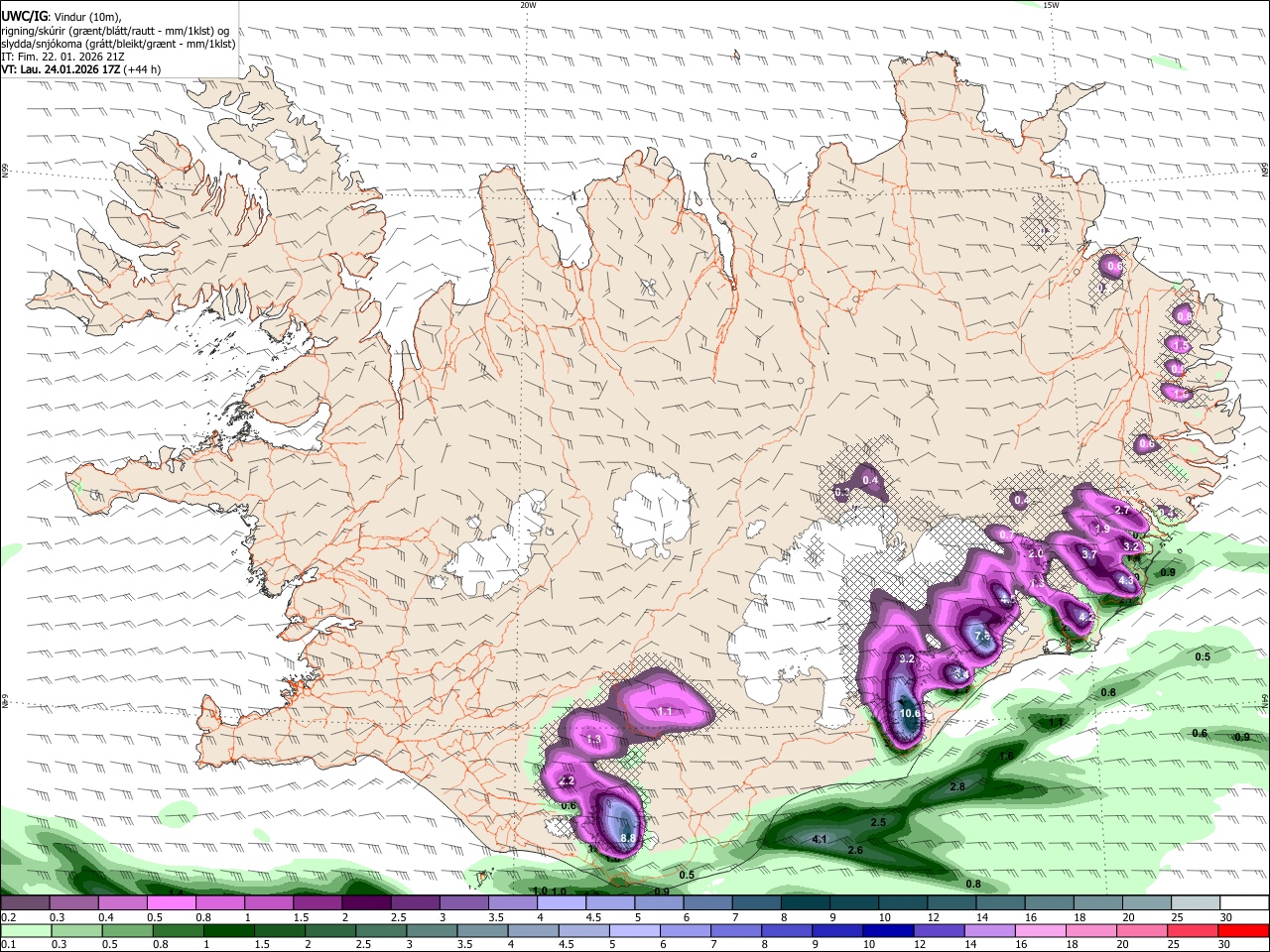The image size is (1270, 952).
Task: Click the 20W longitude label
Action: [x=528, y=5]
